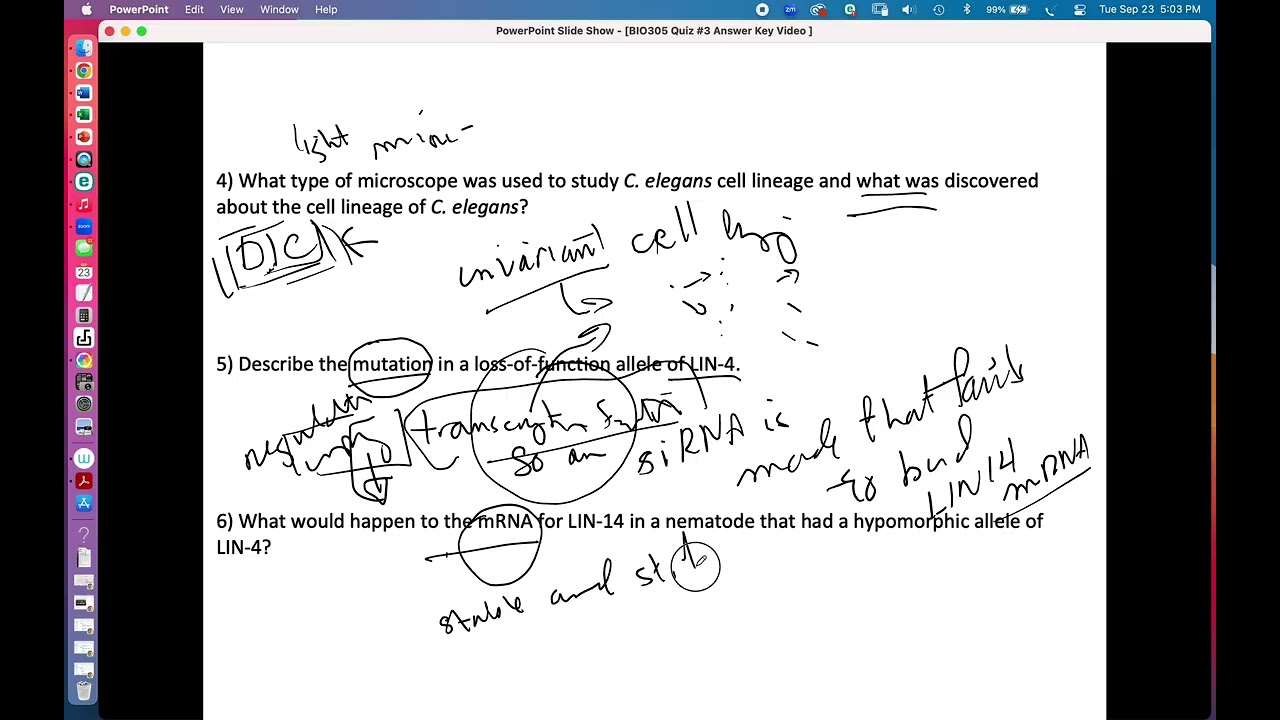Open the Bluetooth menu bar icon
The image size is (1280, 720).
coord(966,10)
